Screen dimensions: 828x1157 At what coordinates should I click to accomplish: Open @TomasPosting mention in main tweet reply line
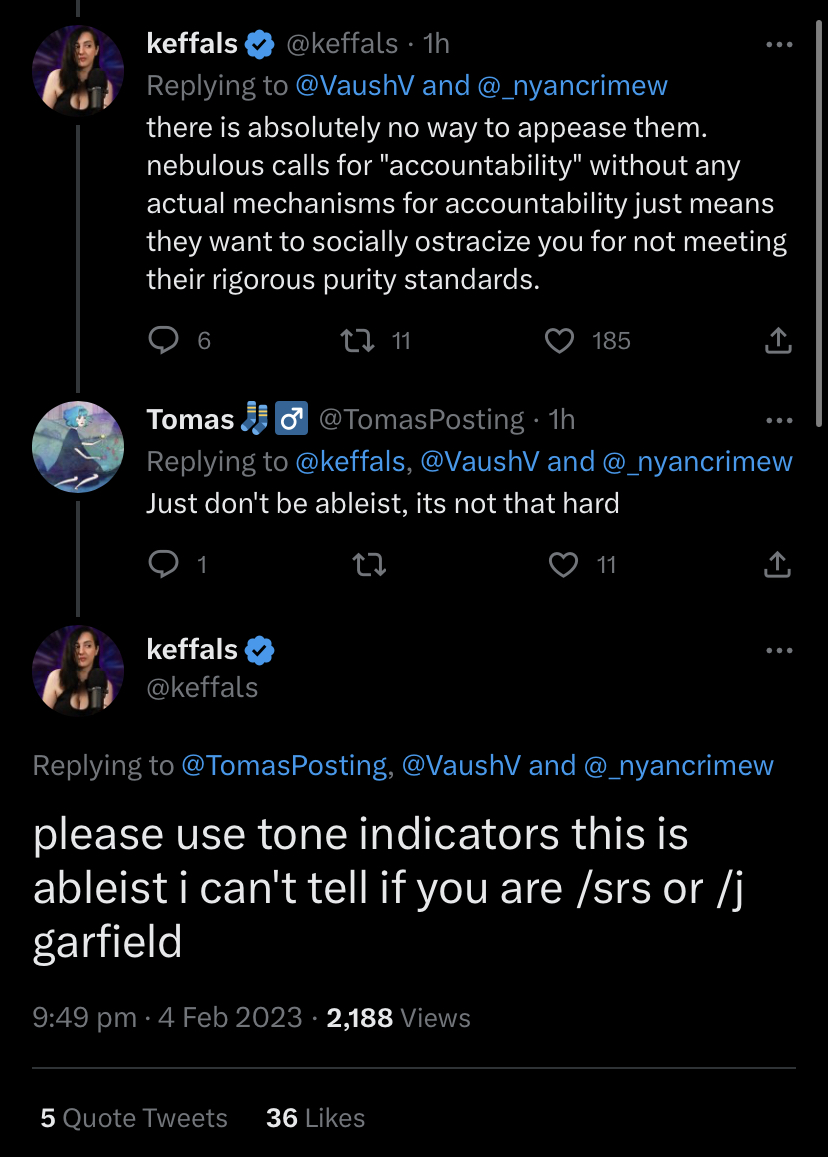(x=284, y=765)
